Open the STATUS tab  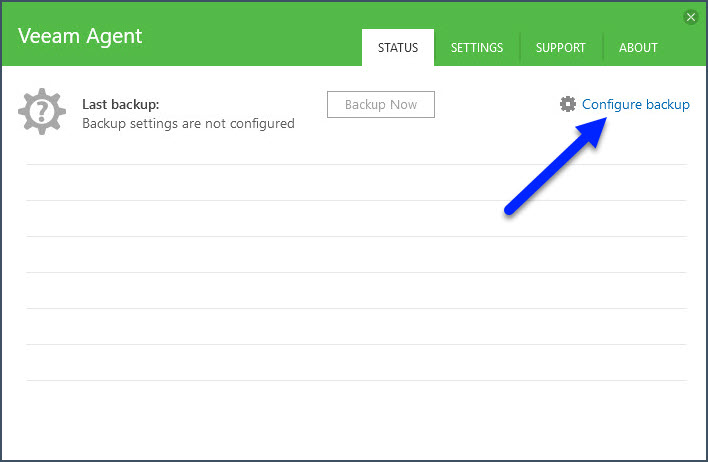coord(398,47)
